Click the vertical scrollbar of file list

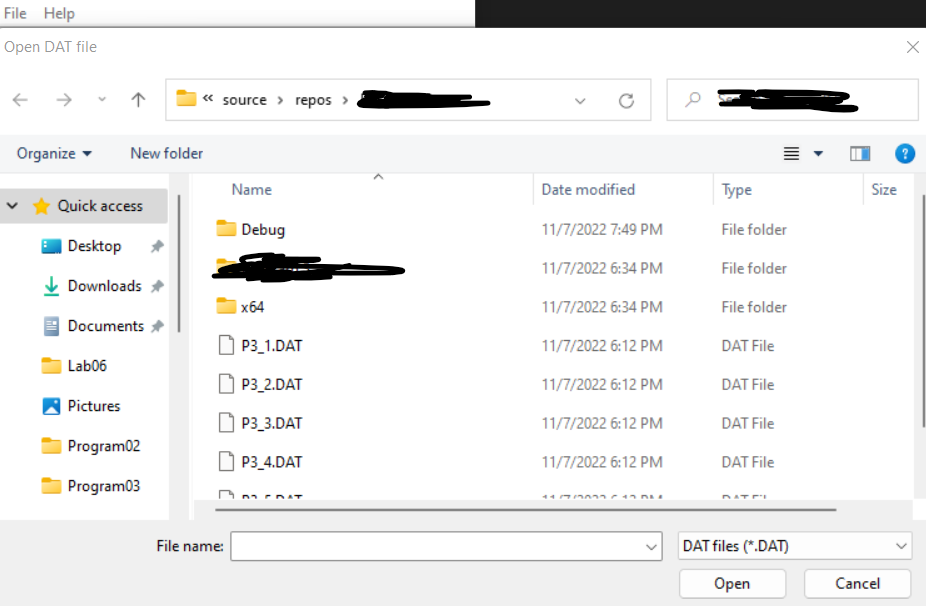point(923,310)
